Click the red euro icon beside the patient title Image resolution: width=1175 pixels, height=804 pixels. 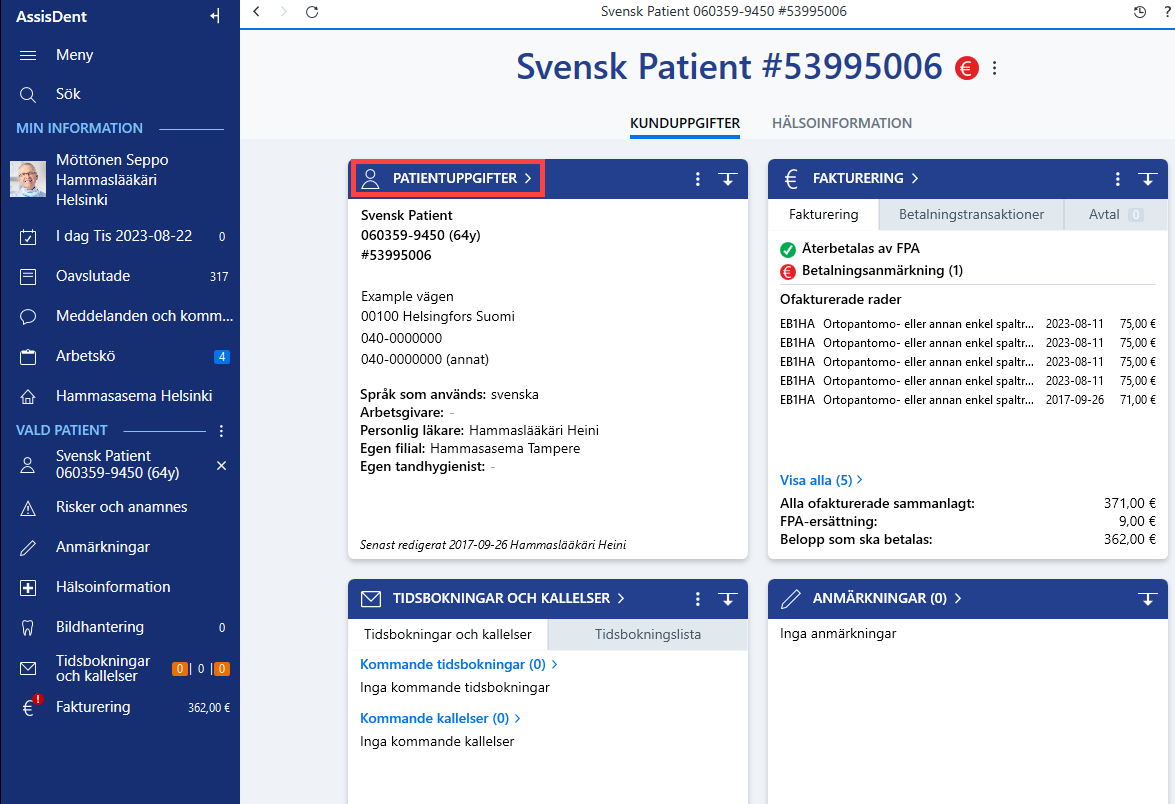tap(967, 68)
